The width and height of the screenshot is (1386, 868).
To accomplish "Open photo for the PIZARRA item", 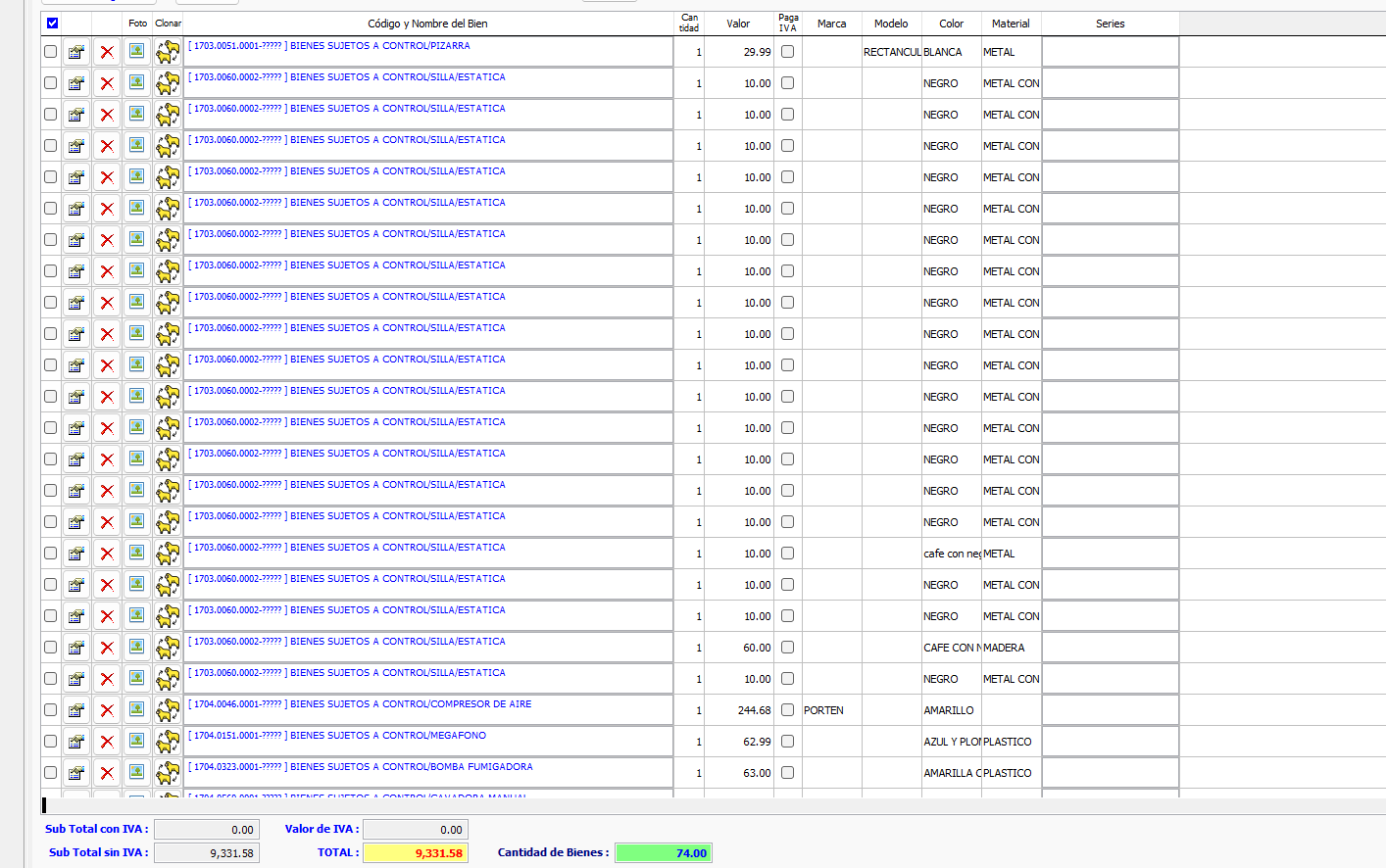I will [x=137, y=52].
